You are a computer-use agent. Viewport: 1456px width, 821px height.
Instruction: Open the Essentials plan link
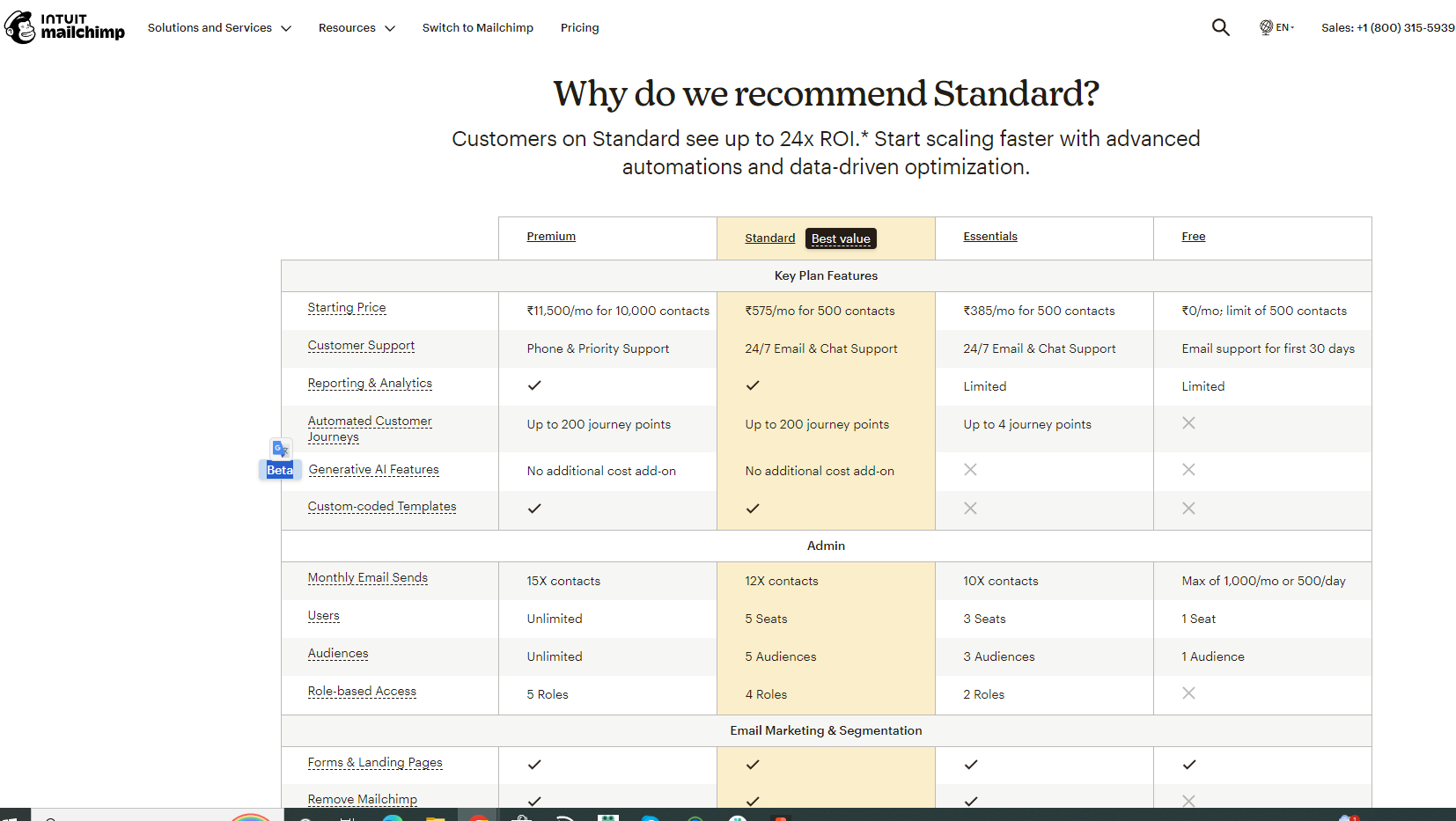point(990,237)
